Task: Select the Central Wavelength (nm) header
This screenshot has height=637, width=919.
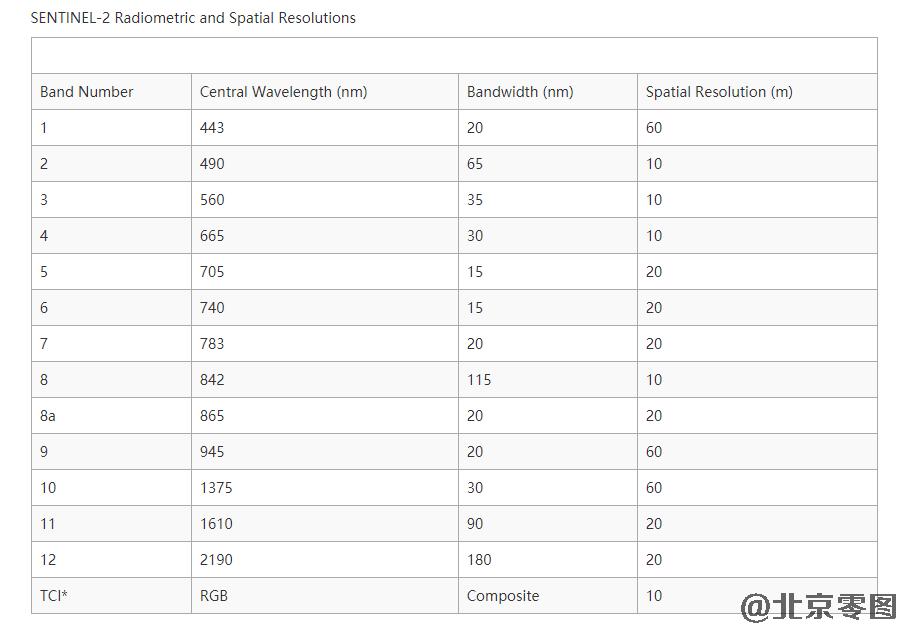Action: [283, 92]
